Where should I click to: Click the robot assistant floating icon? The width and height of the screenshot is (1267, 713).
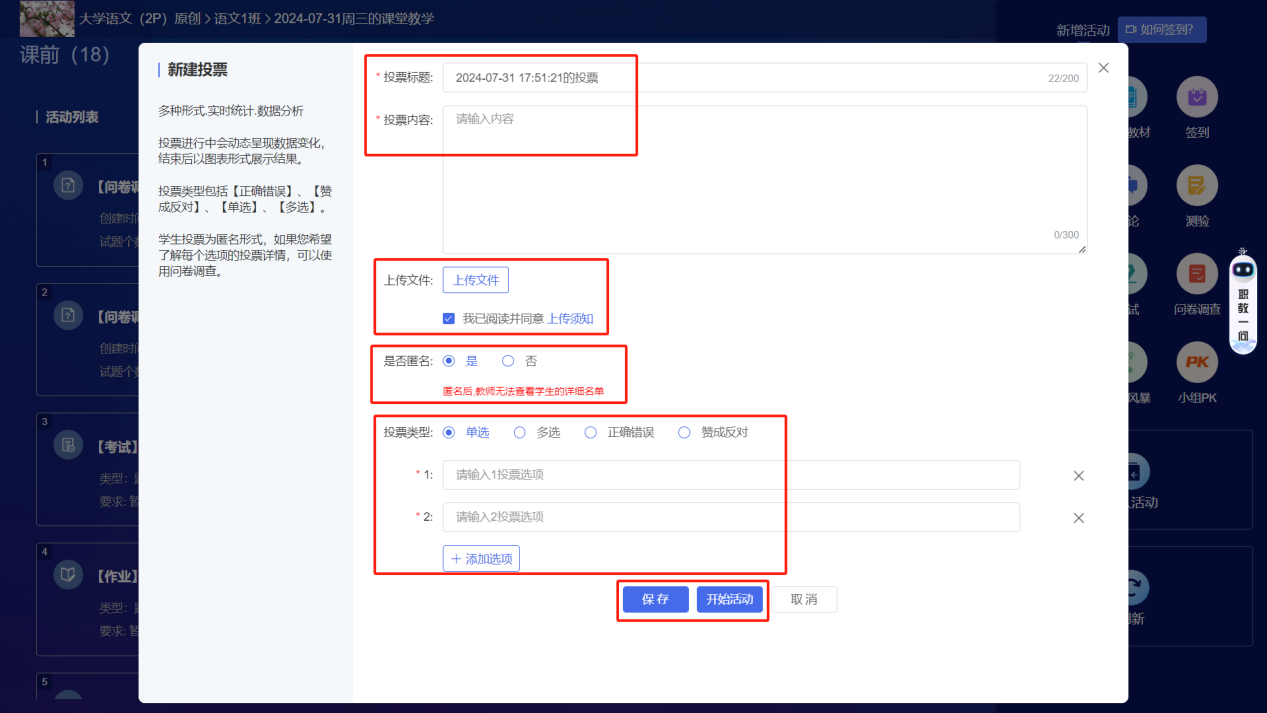point(1243,270)
